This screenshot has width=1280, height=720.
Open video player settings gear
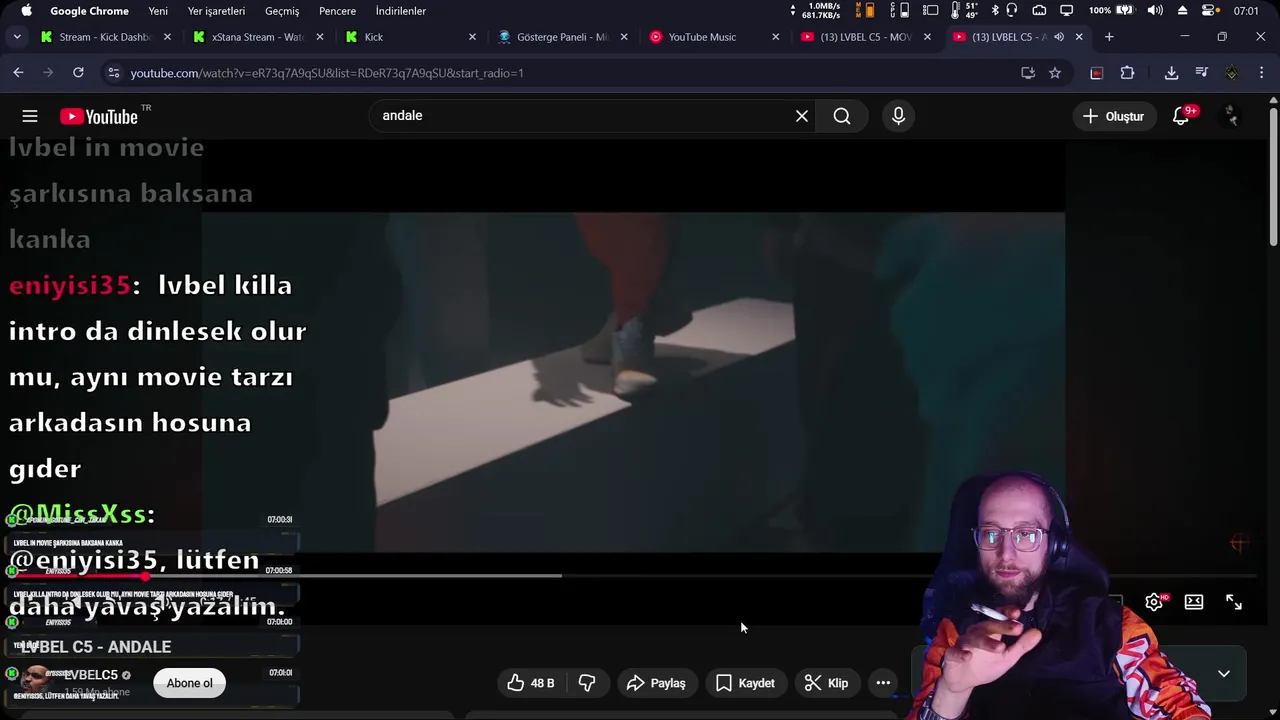coord(1154,602)
